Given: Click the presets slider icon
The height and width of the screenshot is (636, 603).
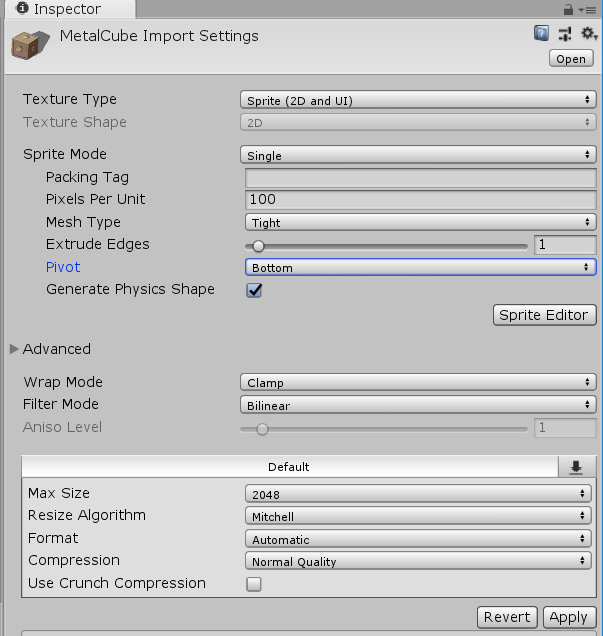Looking at the screenshot, I should click(565, 34).
